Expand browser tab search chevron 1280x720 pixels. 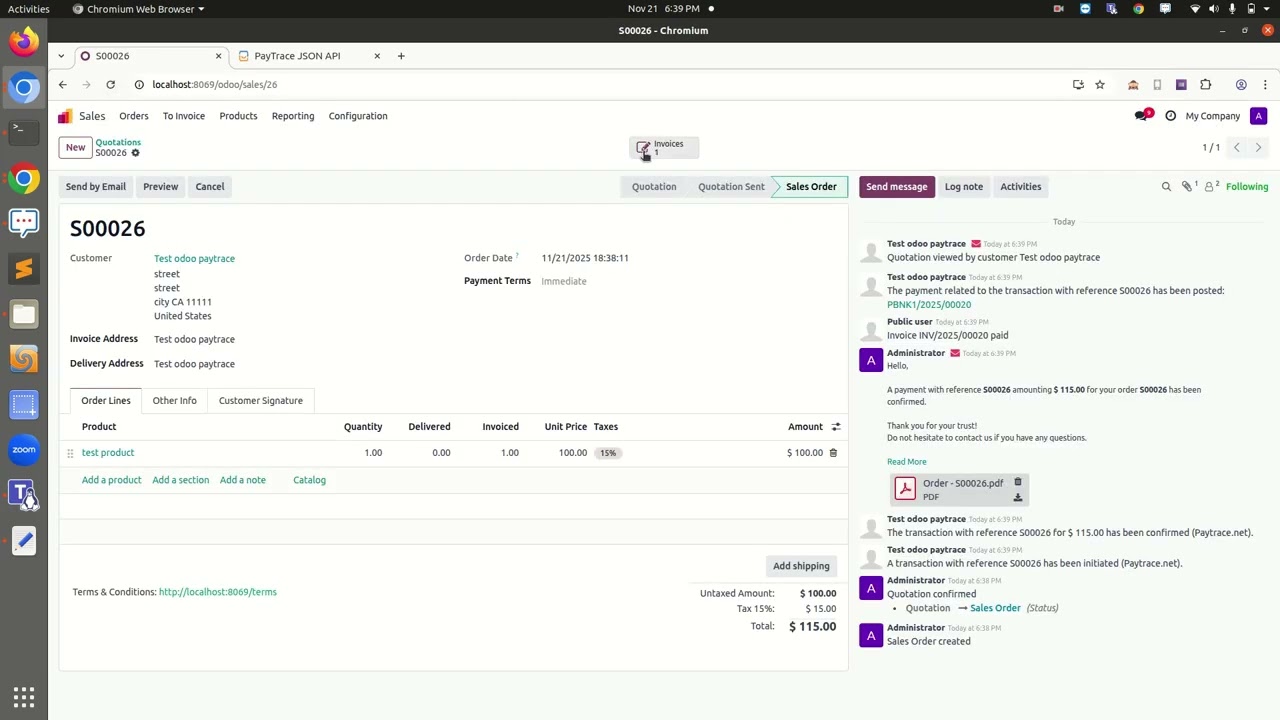(x=61, y=56)
